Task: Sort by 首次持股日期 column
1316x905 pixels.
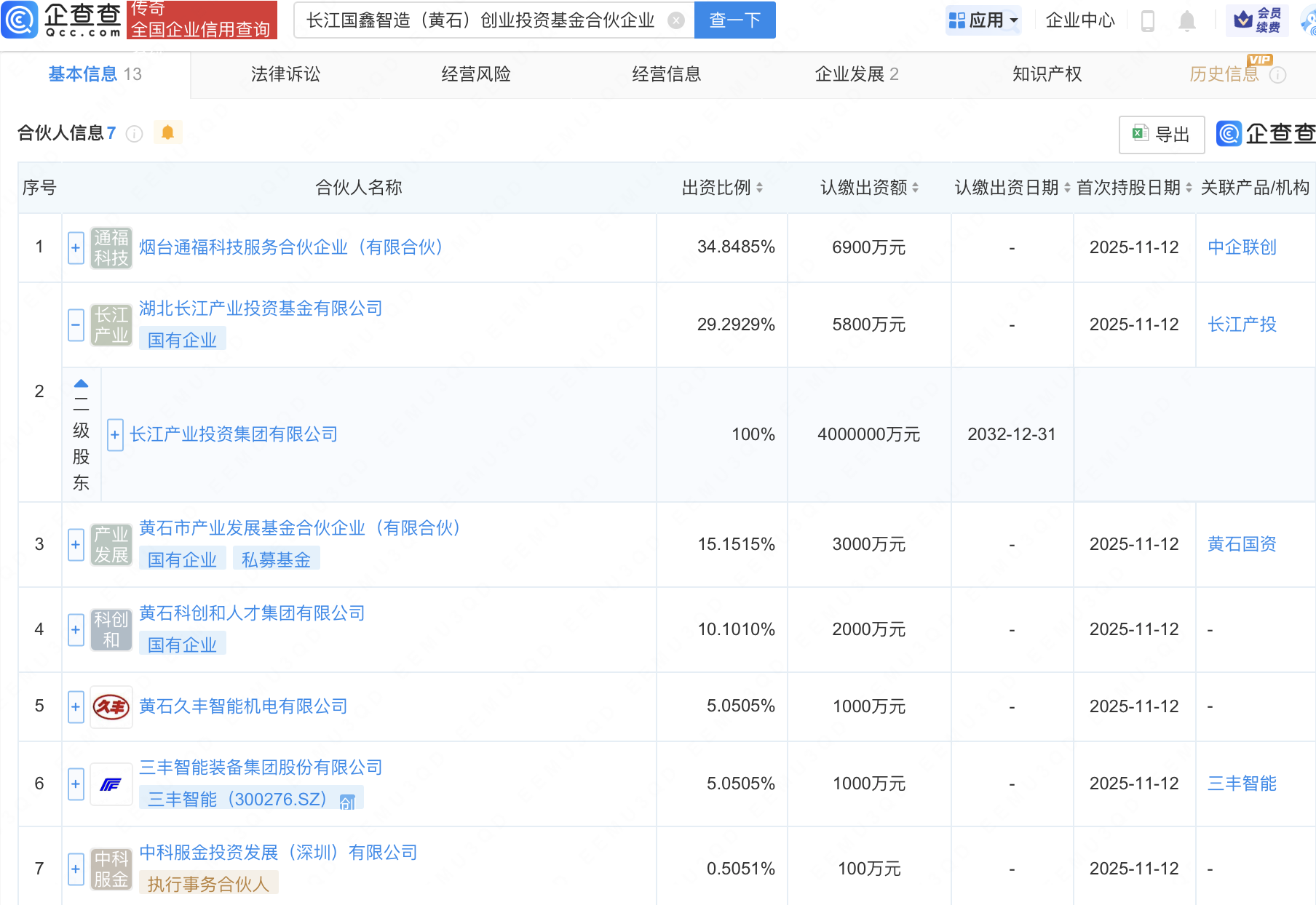Action: 1189,188
